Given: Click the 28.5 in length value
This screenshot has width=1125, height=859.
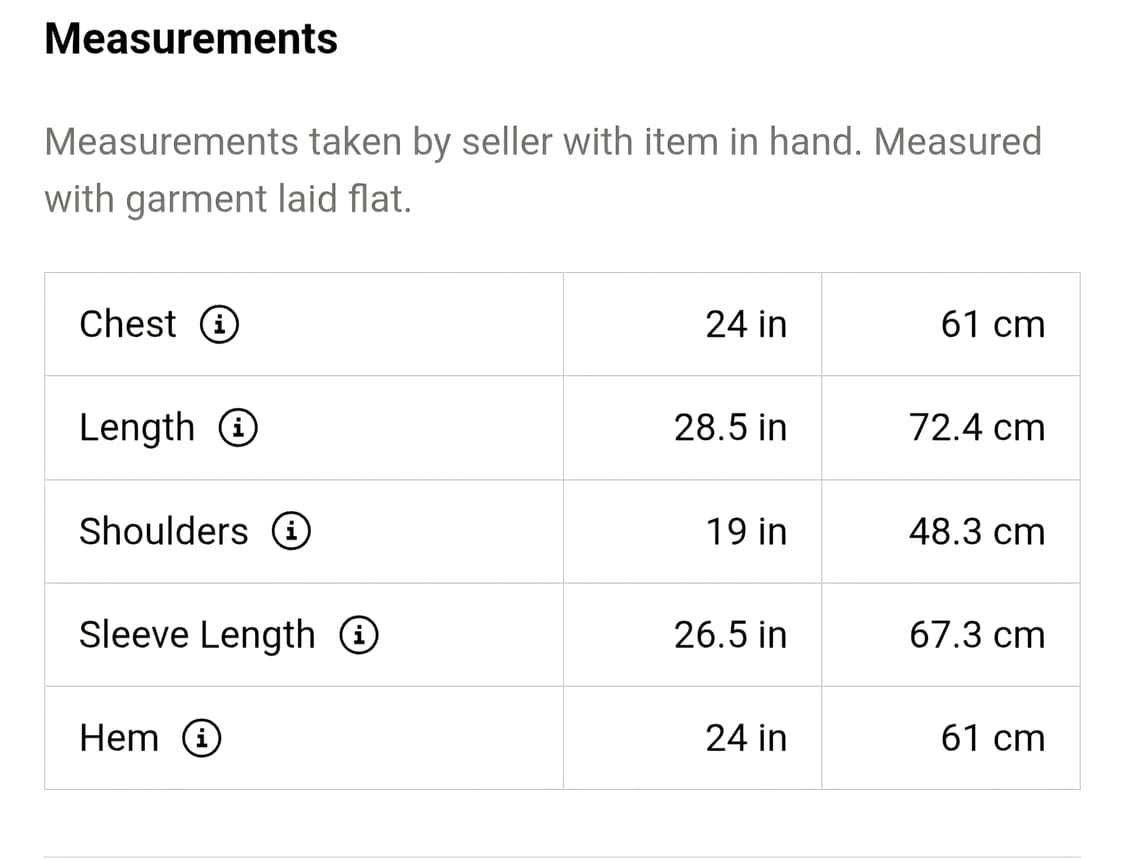Looking at the screenshot, I should coord(730,428).
